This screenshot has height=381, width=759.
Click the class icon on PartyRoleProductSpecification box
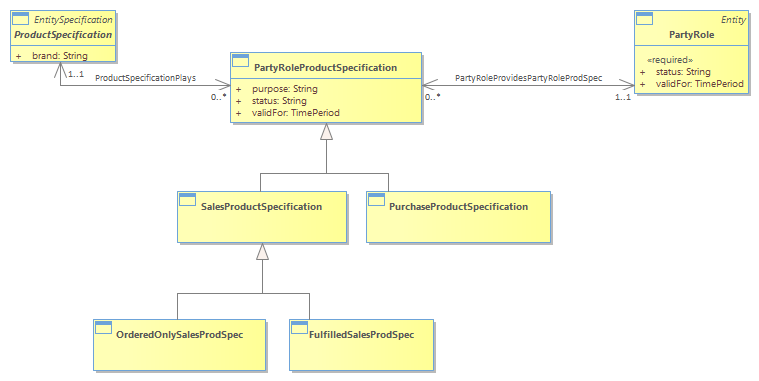coord(241,61)
